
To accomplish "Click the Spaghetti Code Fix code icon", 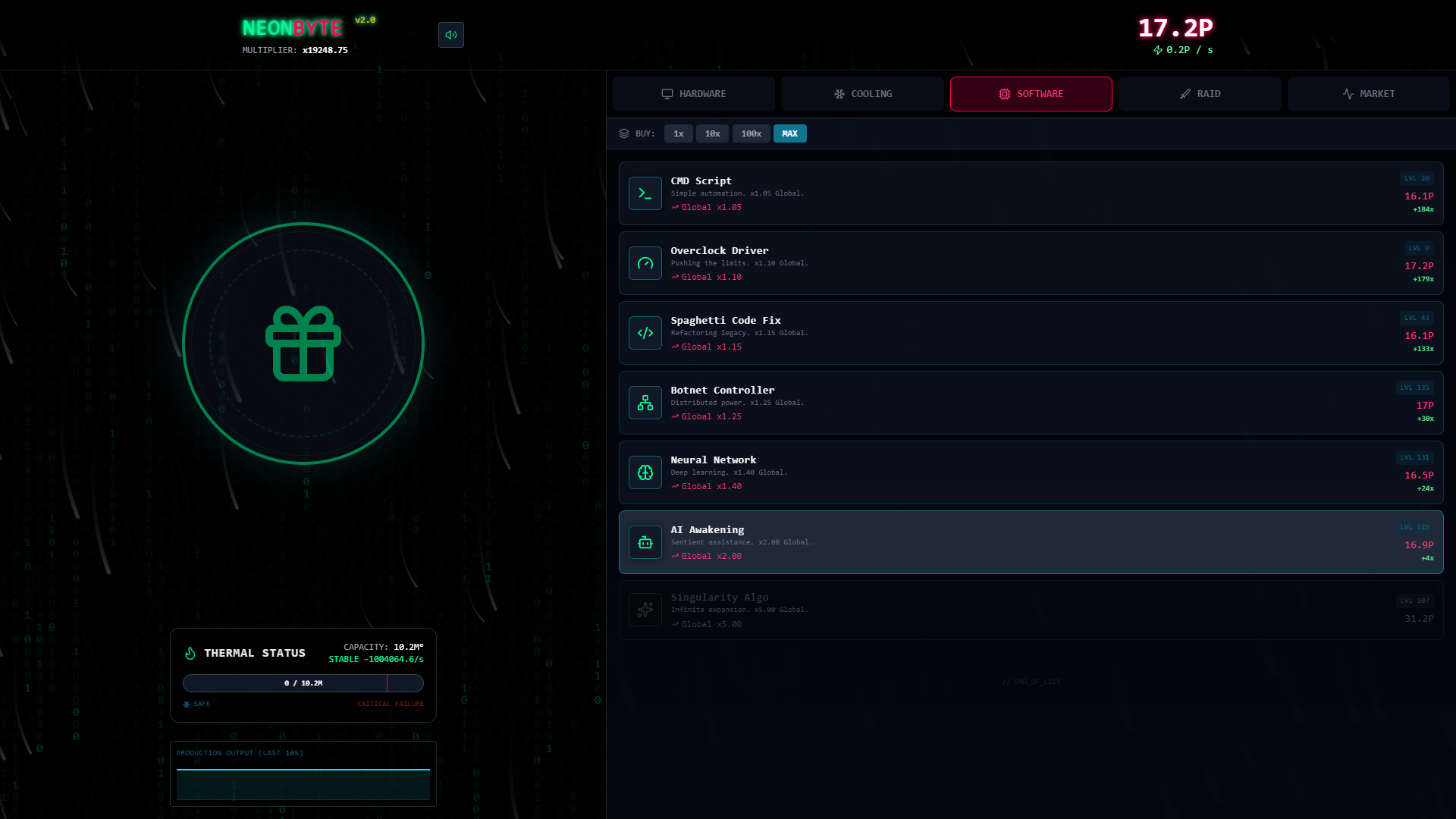I will [645, 333].
